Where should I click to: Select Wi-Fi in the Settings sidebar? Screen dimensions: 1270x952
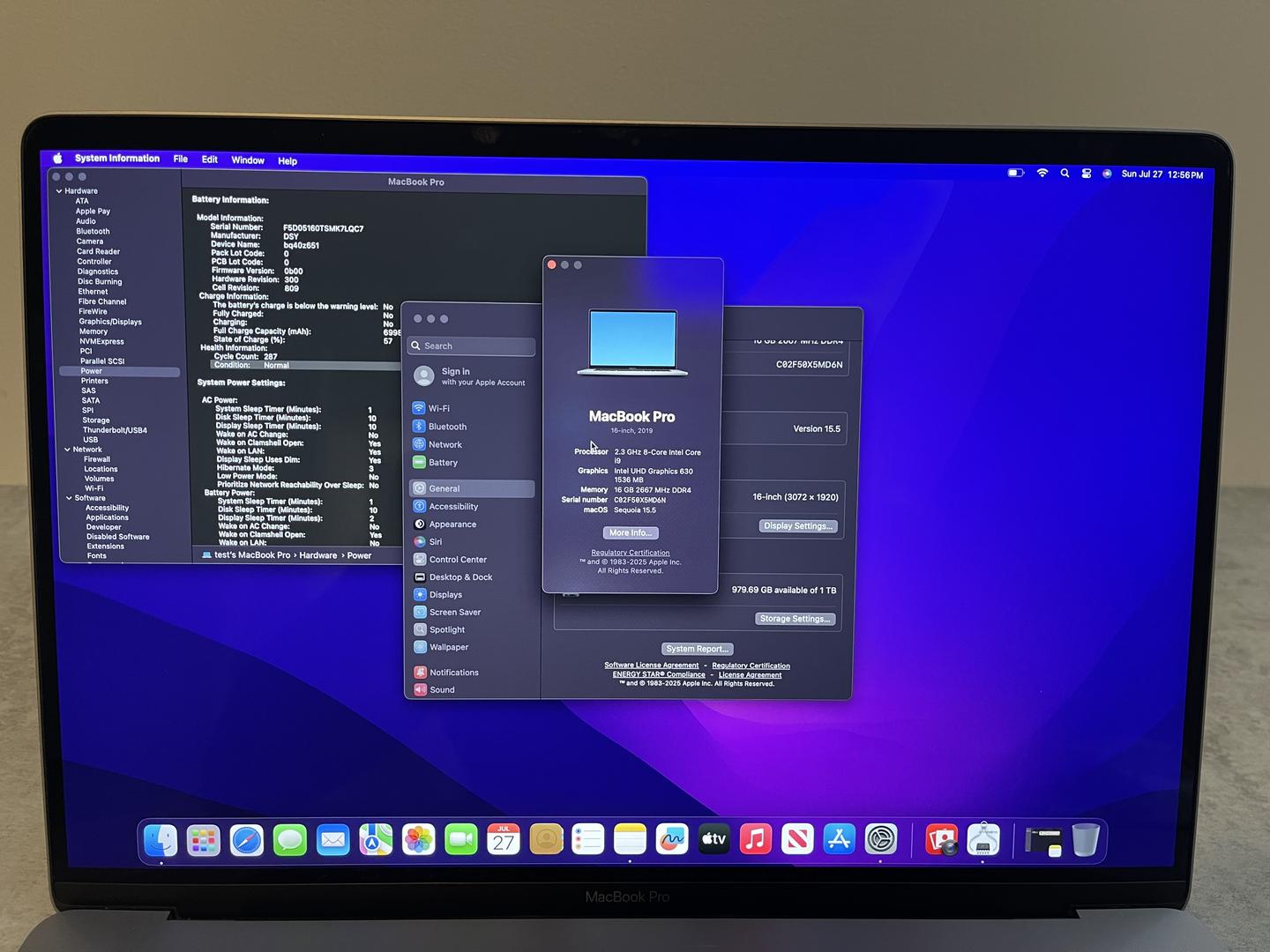point(472,408)
